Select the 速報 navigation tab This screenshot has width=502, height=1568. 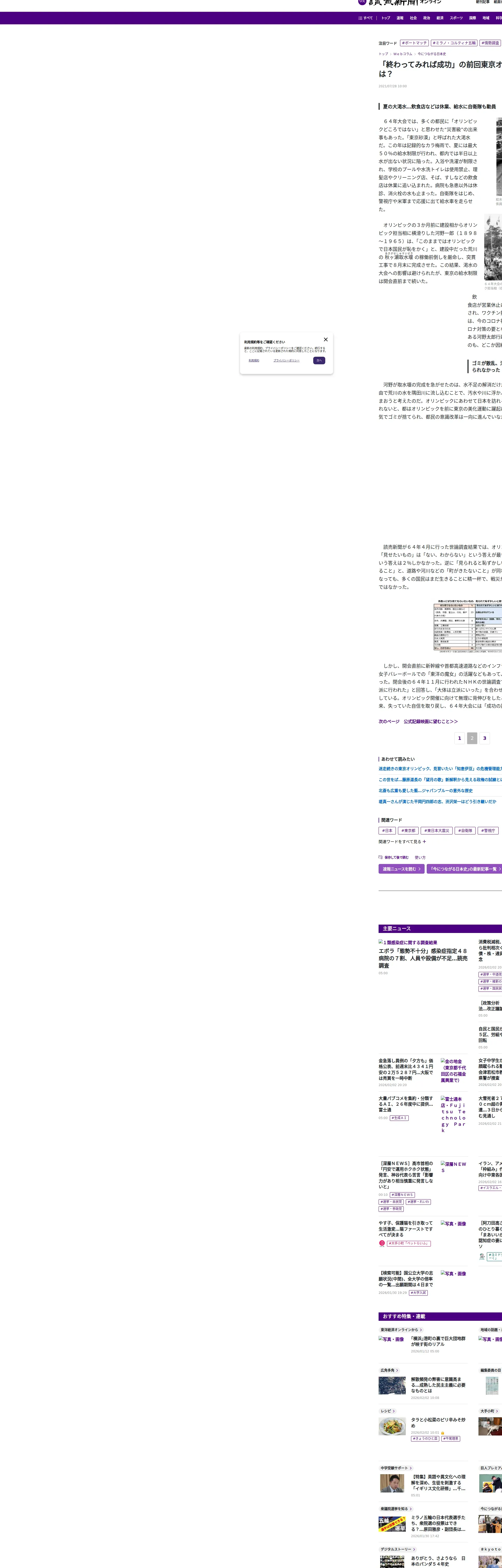(400, 18)
